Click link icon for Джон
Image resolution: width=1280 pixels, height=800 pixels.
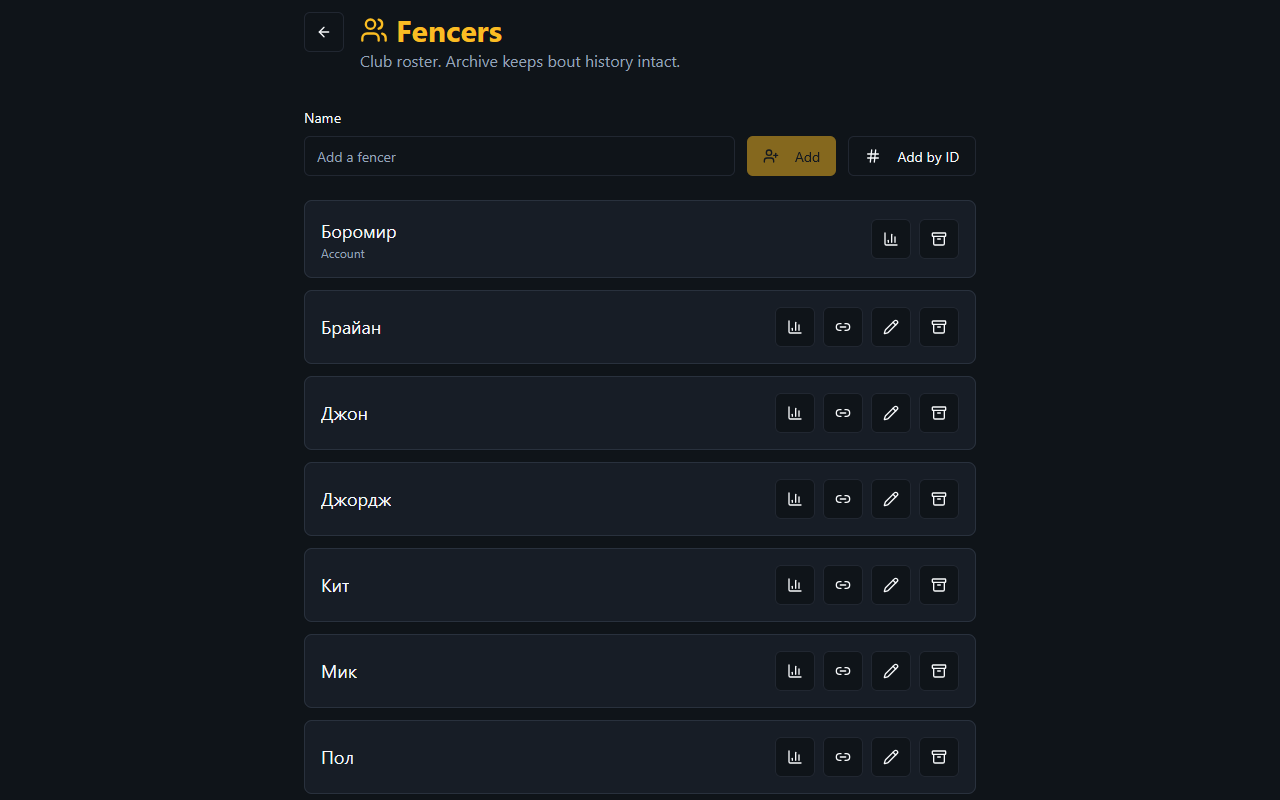coord(843,413)
